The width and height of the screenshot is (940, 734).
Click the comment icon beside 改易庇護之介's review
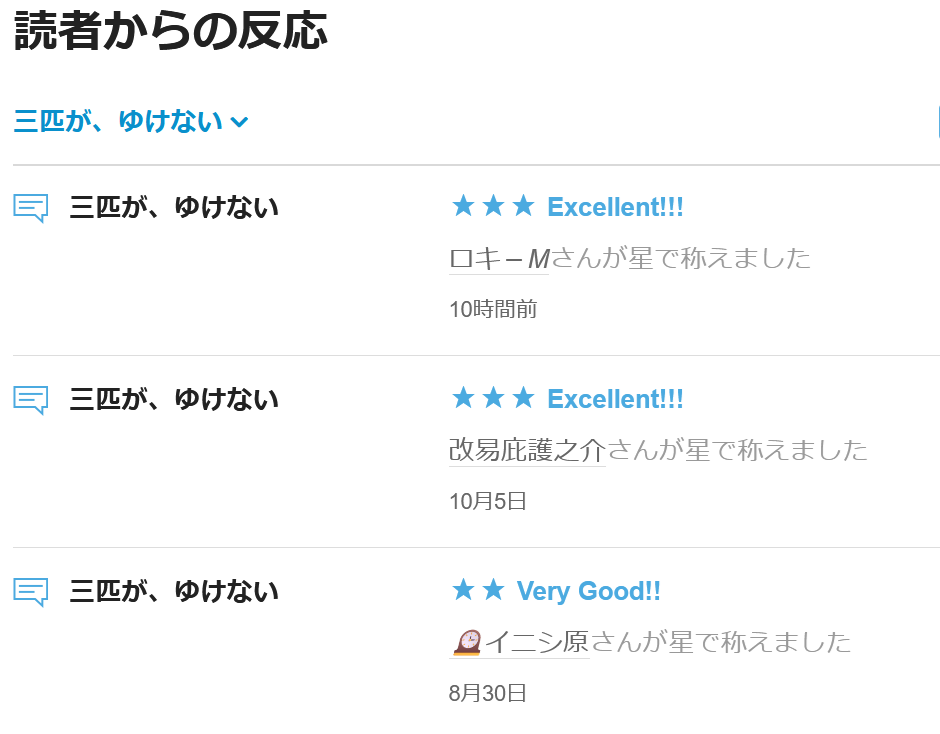point(30,400)
